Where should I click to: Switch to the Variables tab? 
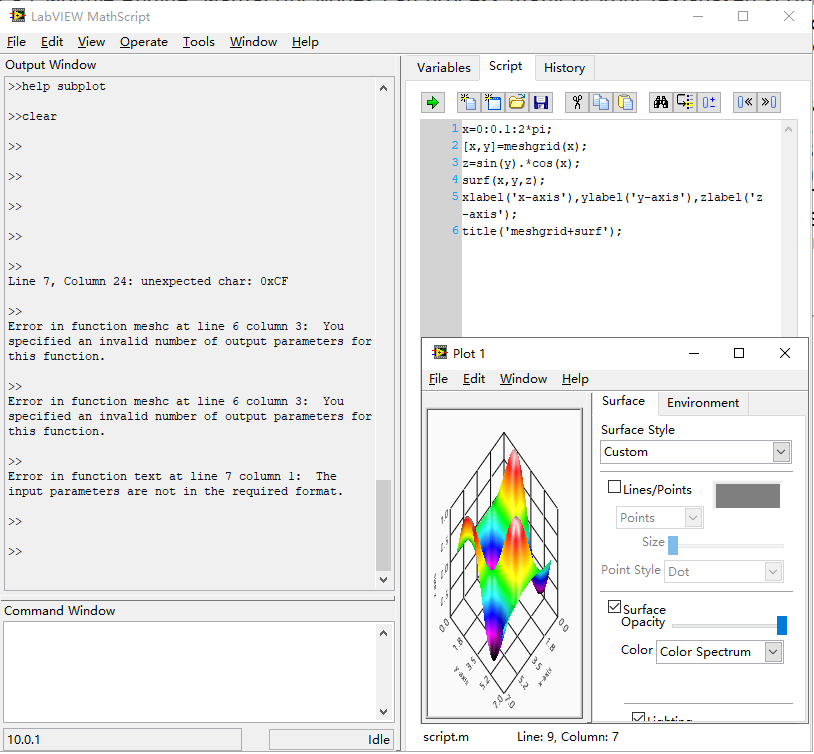pos(444,68)
